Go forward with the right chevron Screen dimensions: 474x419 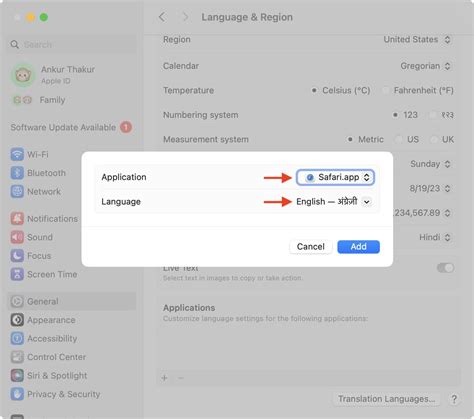click(185, 17)
